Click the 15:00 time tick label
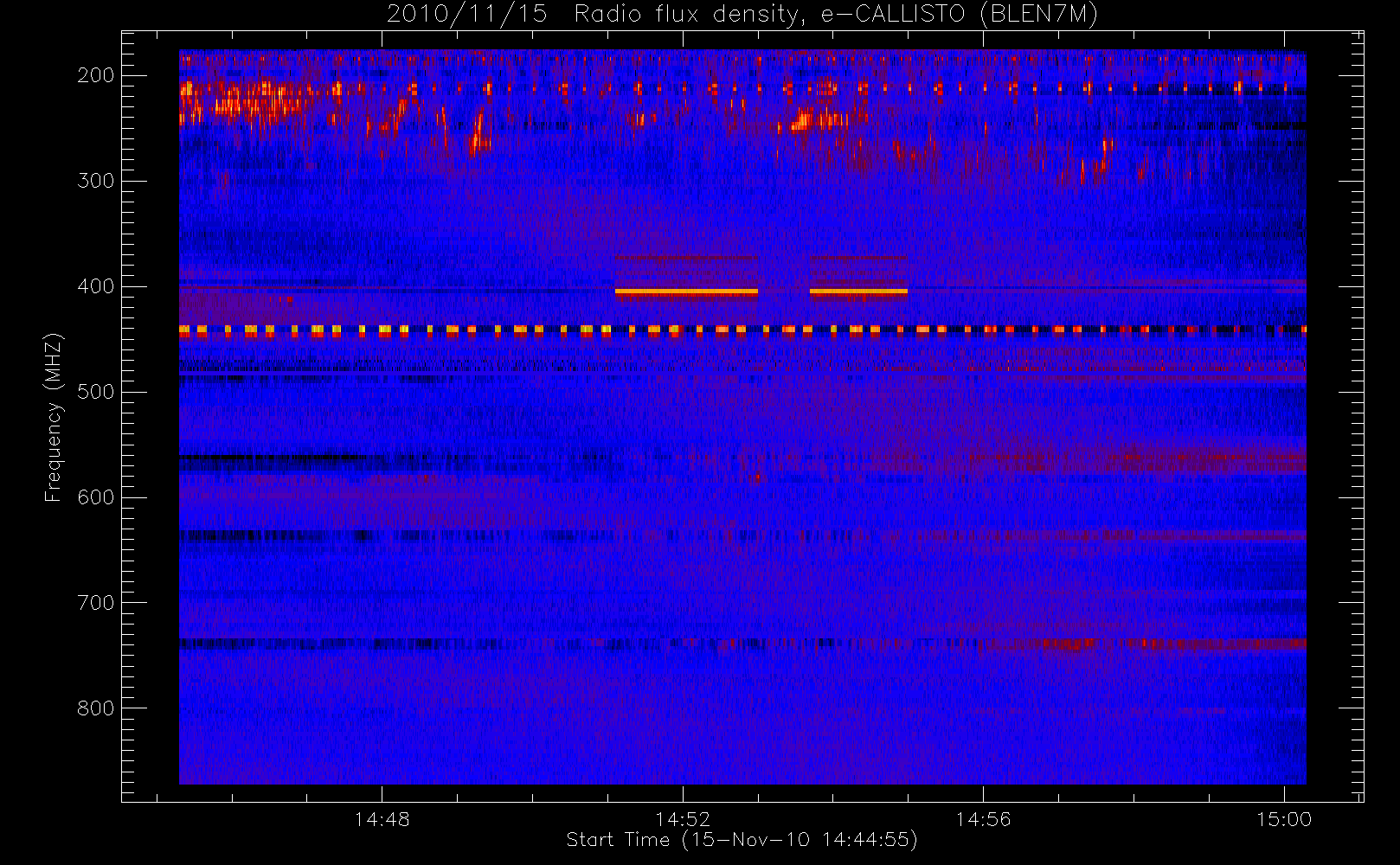 pos(1284,819)
